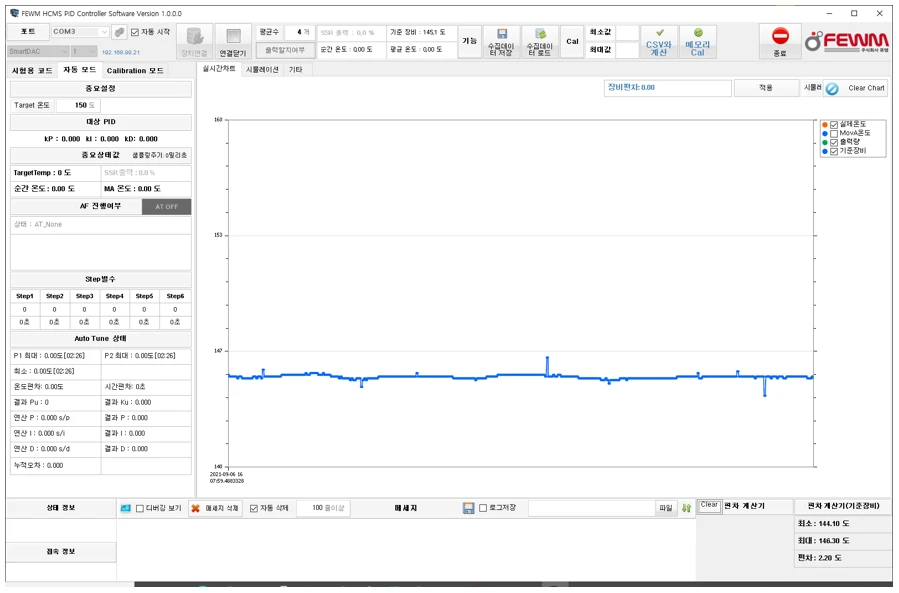Click the 장치연결 database icon button

click(194, 41)
